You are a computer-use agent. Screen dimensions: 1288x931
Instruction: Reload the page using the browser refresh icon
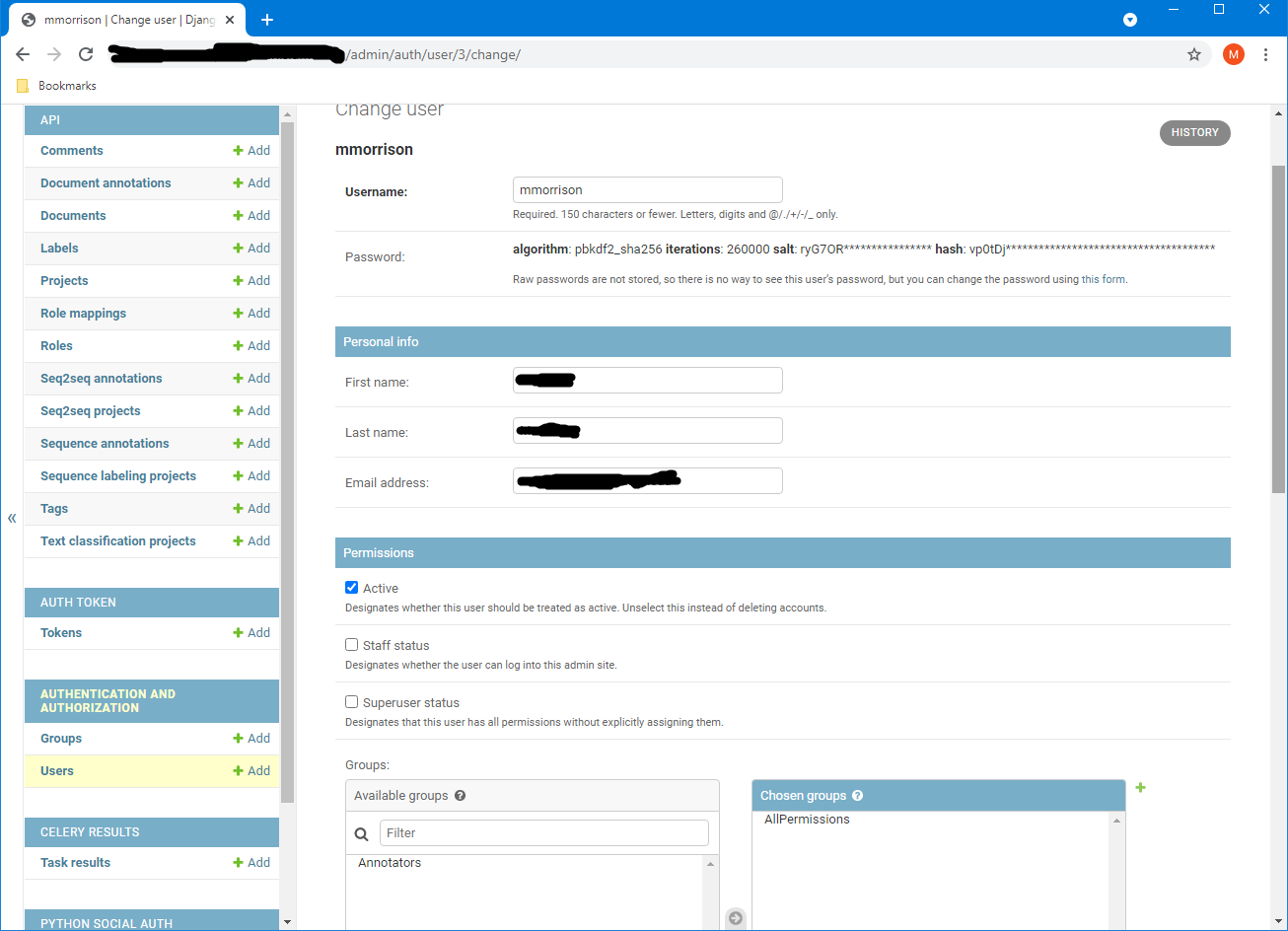(x=85, y=54)
